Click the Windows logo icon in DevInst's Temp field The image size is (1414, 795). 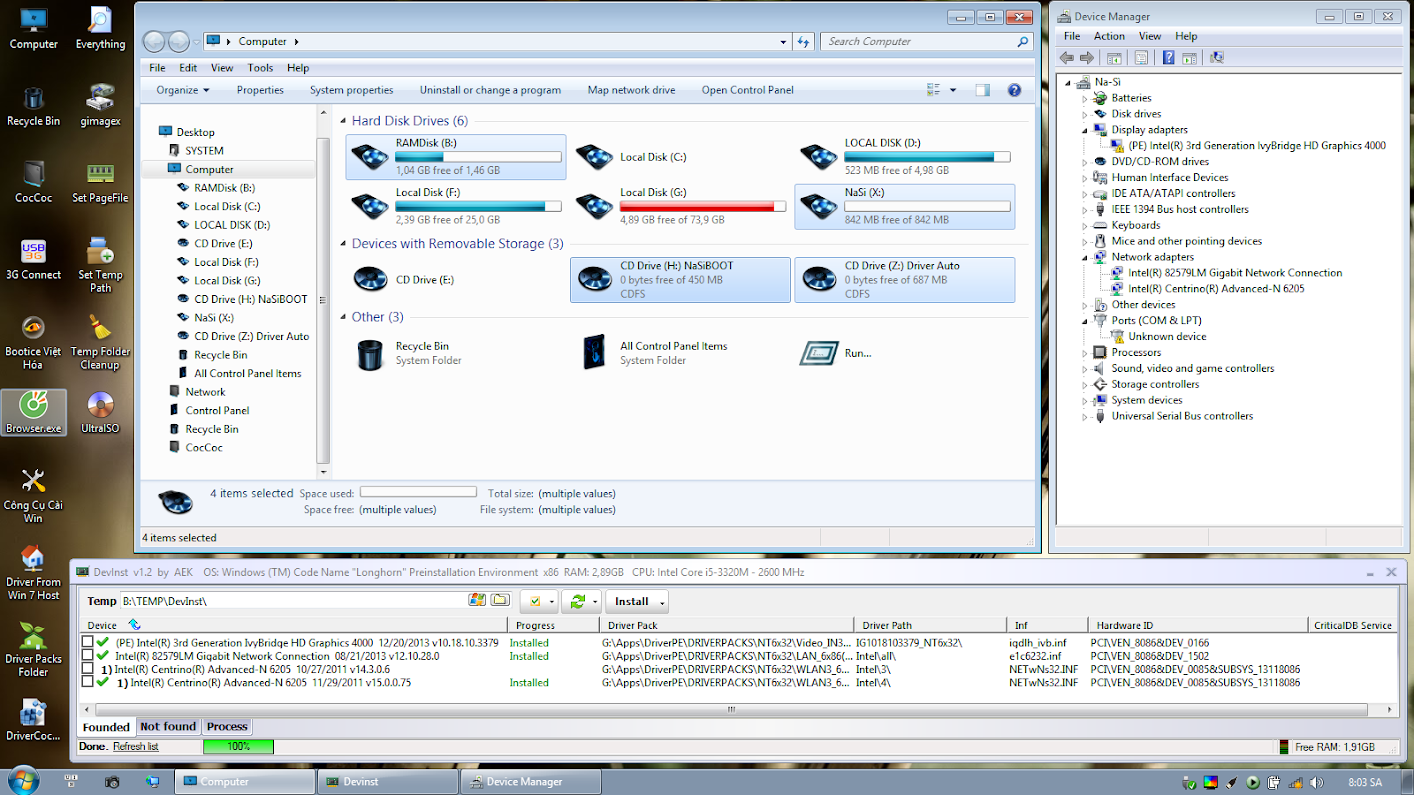pos(477,600)
